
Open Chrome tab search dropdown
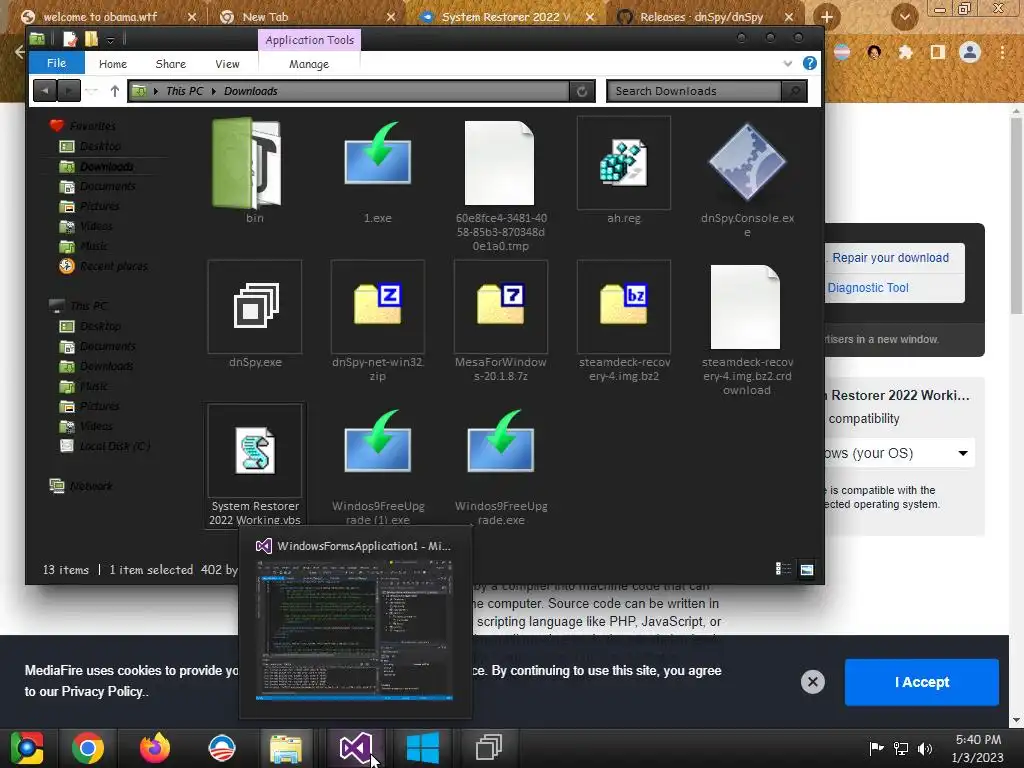coord(905,17)
